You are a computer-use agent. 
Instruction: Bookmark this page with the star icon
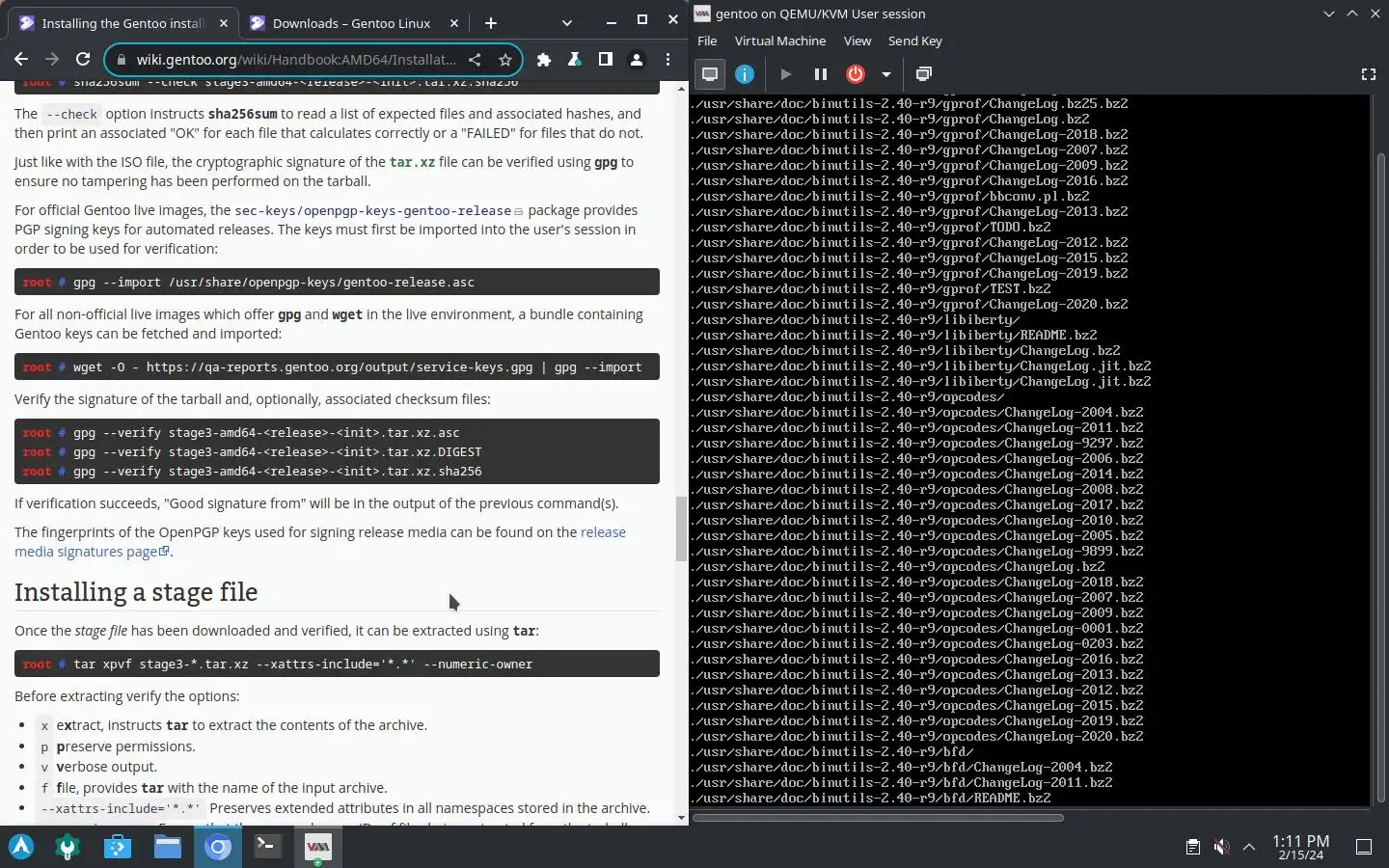pyautogui.click(x=504, y=60)
